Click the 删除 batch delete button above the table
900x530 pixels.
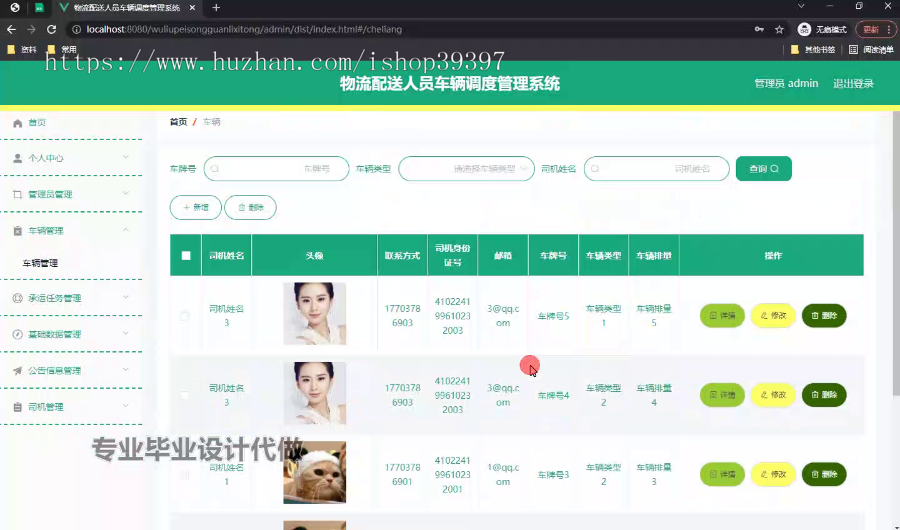point(250,207)
